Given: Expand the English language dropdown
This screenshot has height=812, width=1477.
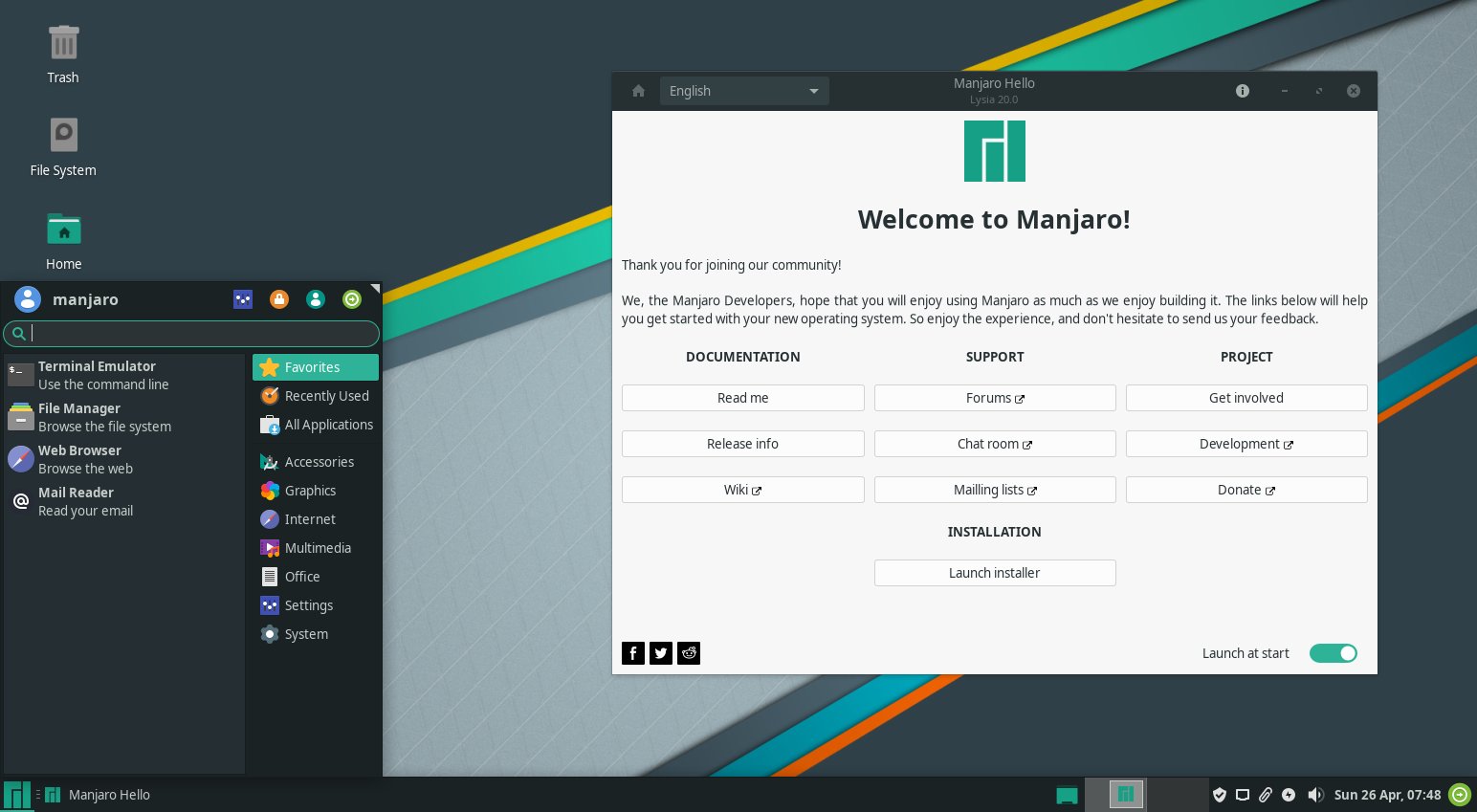Looking at the screenshot, I should (x=744, y=91).
